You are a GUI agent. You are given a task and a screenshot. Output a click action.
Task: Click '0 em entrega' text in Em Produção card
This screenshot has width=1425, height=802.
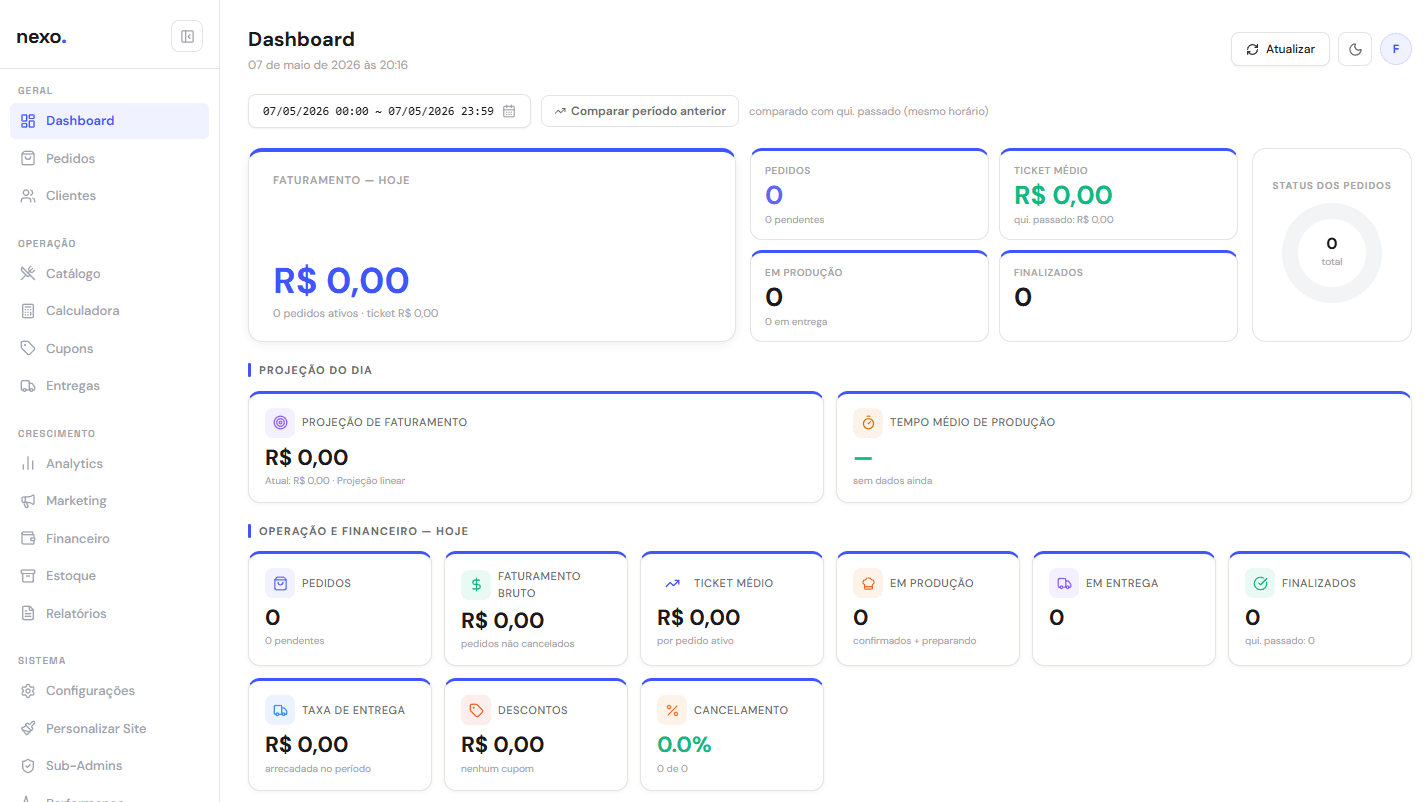[796, 321]
